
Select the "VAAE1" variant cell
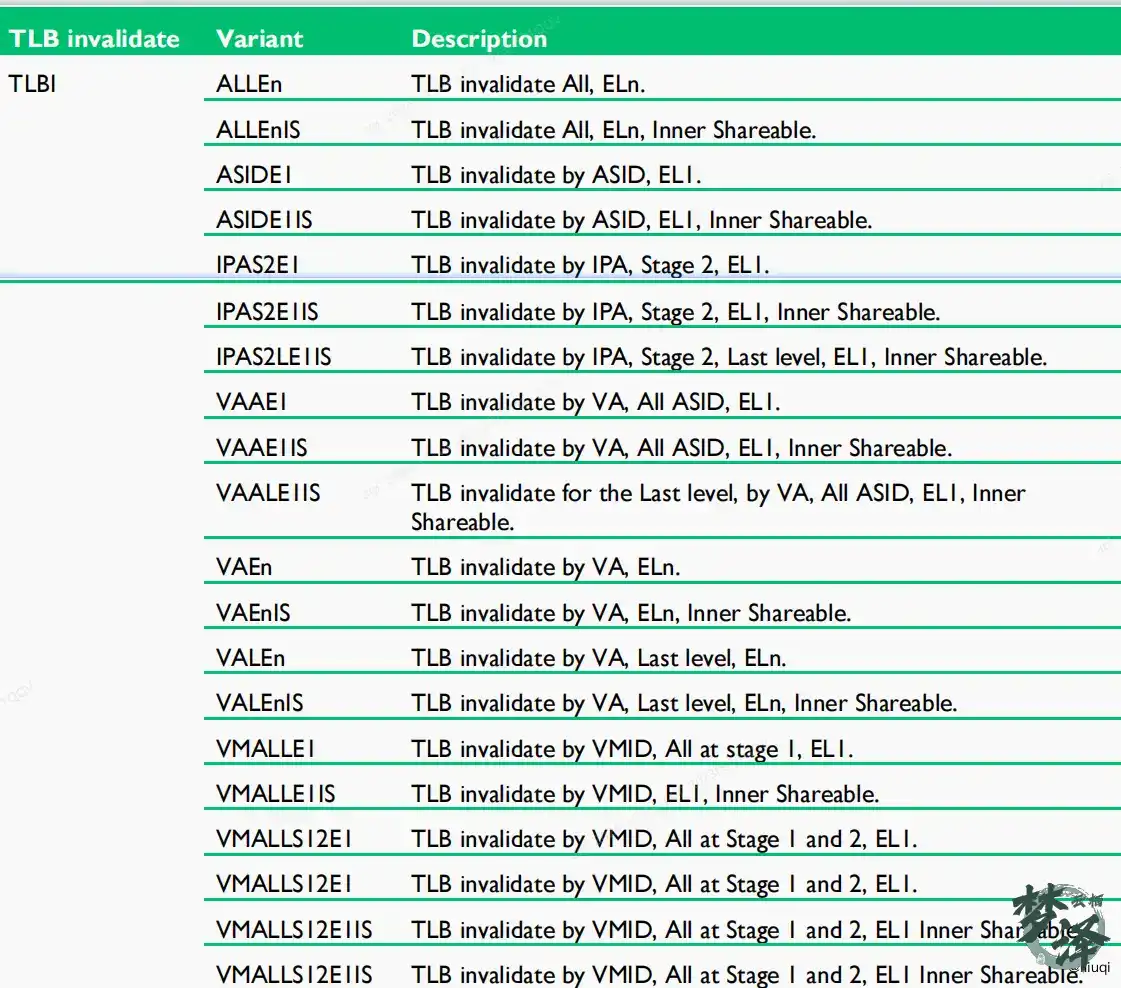coord(251,402)
